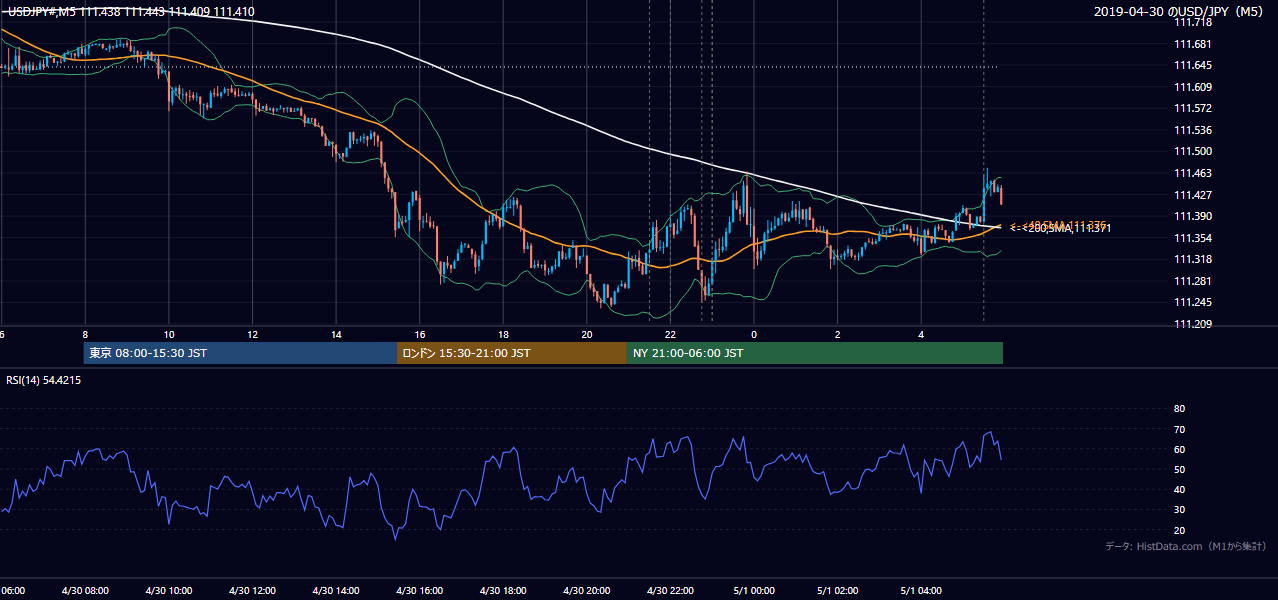Select the 東京 08:00-15:30 JST session bar
1278x600 pixels.
(240, 353)
